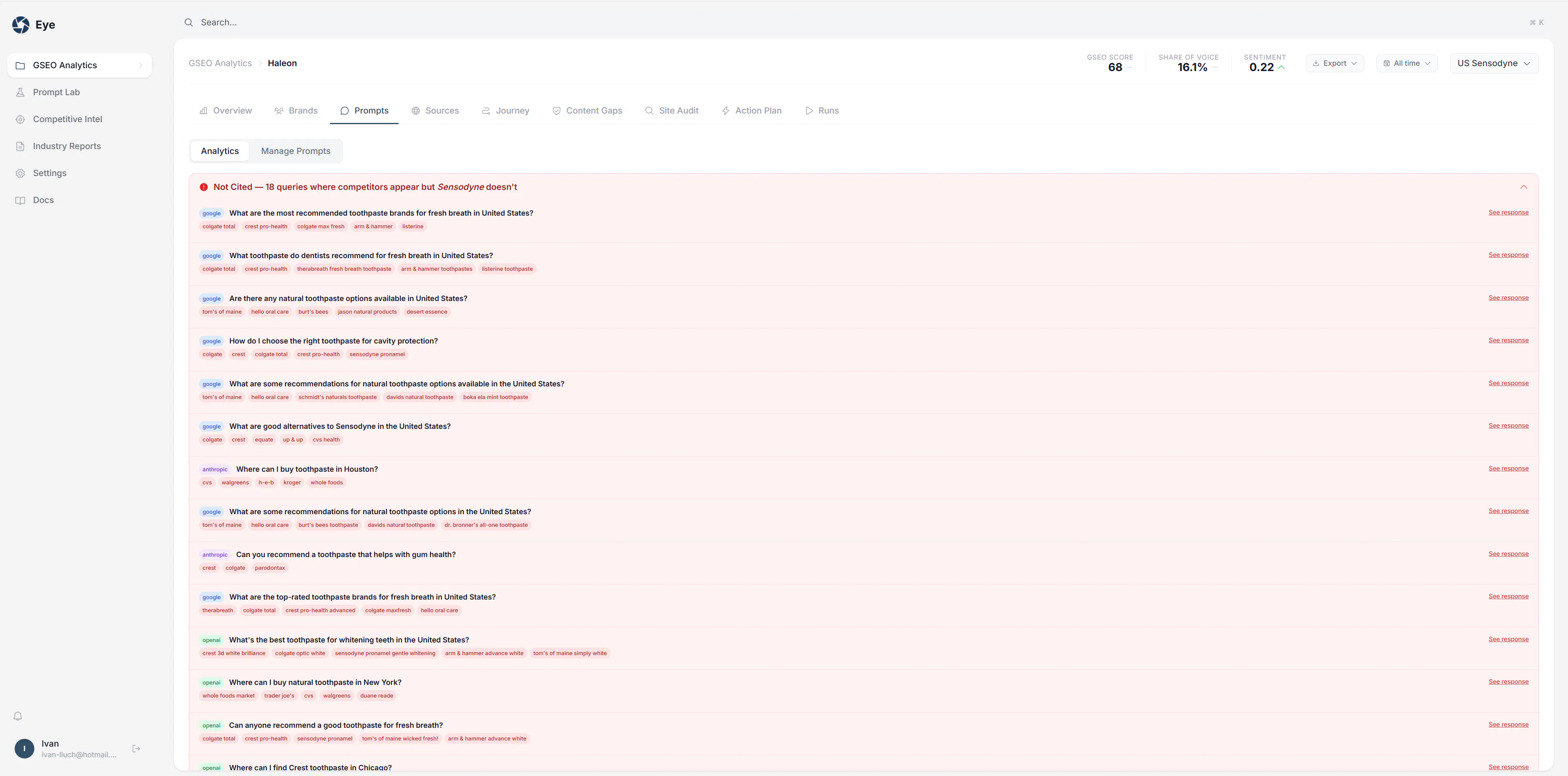The image size is (1568, 776).
Task: Expand the GSEO Analytics sidebar chevron
Action: pos(140,66)
